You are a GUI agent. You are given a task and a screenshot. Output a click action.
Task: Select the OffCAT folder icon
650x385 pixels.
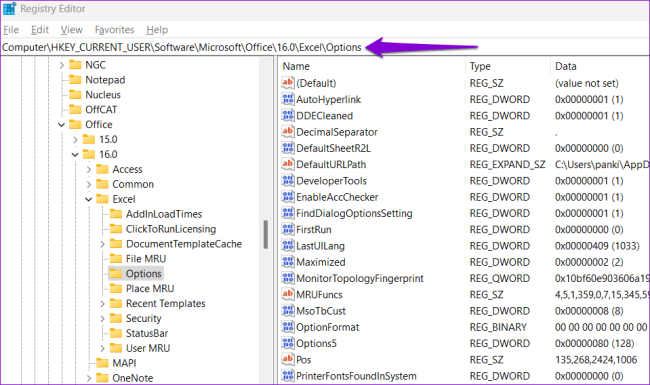click(x=75, y=109)
